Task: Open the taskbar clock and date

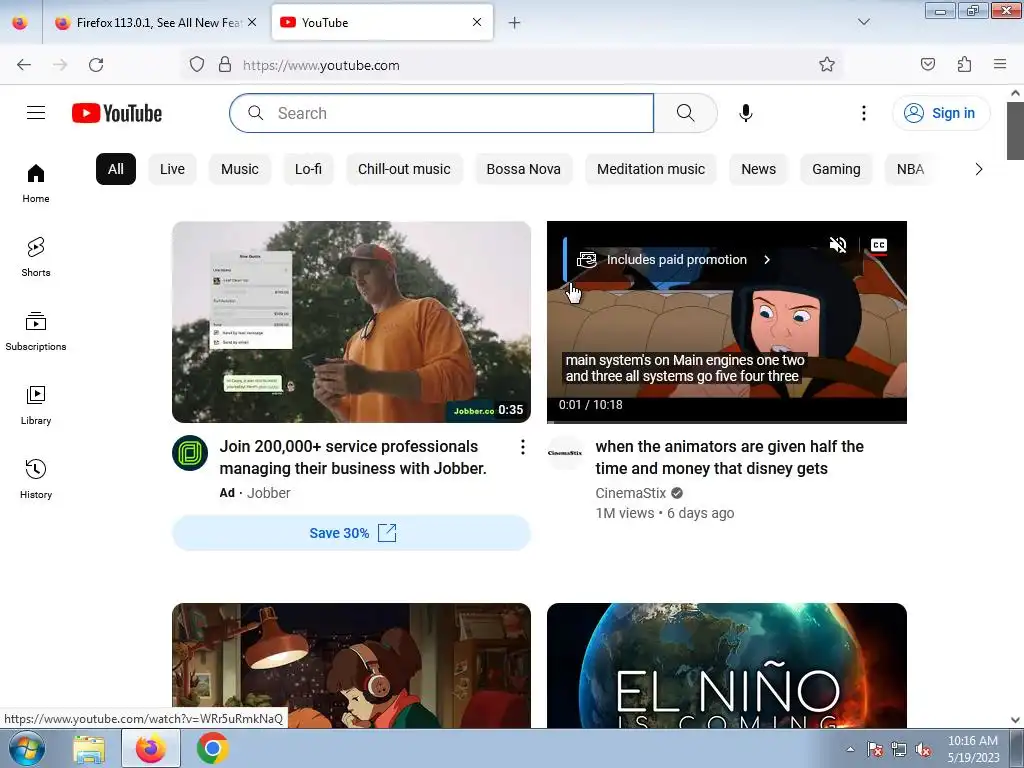Action: point(974,749)
